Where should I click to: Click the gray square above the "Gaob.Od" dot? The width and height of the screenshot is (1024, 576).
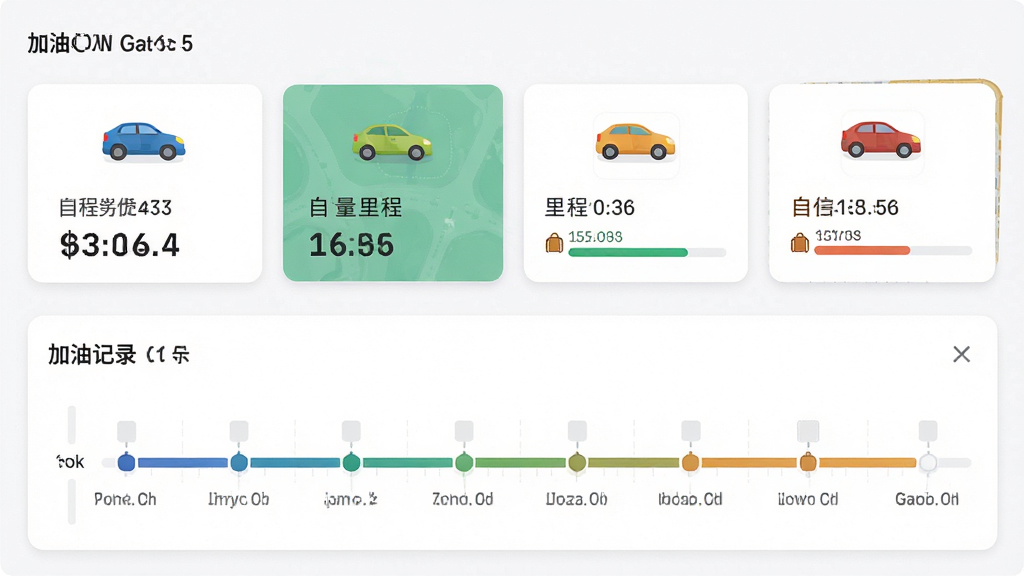tap(928, 431)
